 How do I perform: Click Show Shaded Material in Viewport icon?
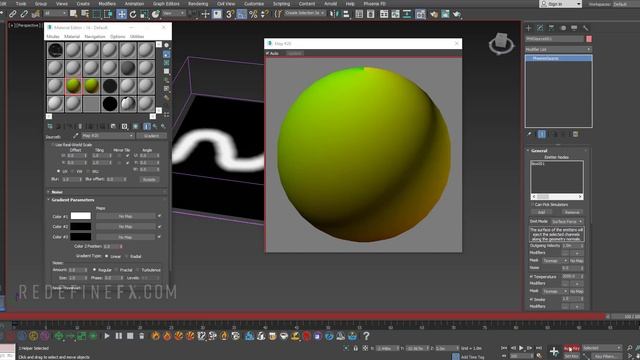click(136, 127)
